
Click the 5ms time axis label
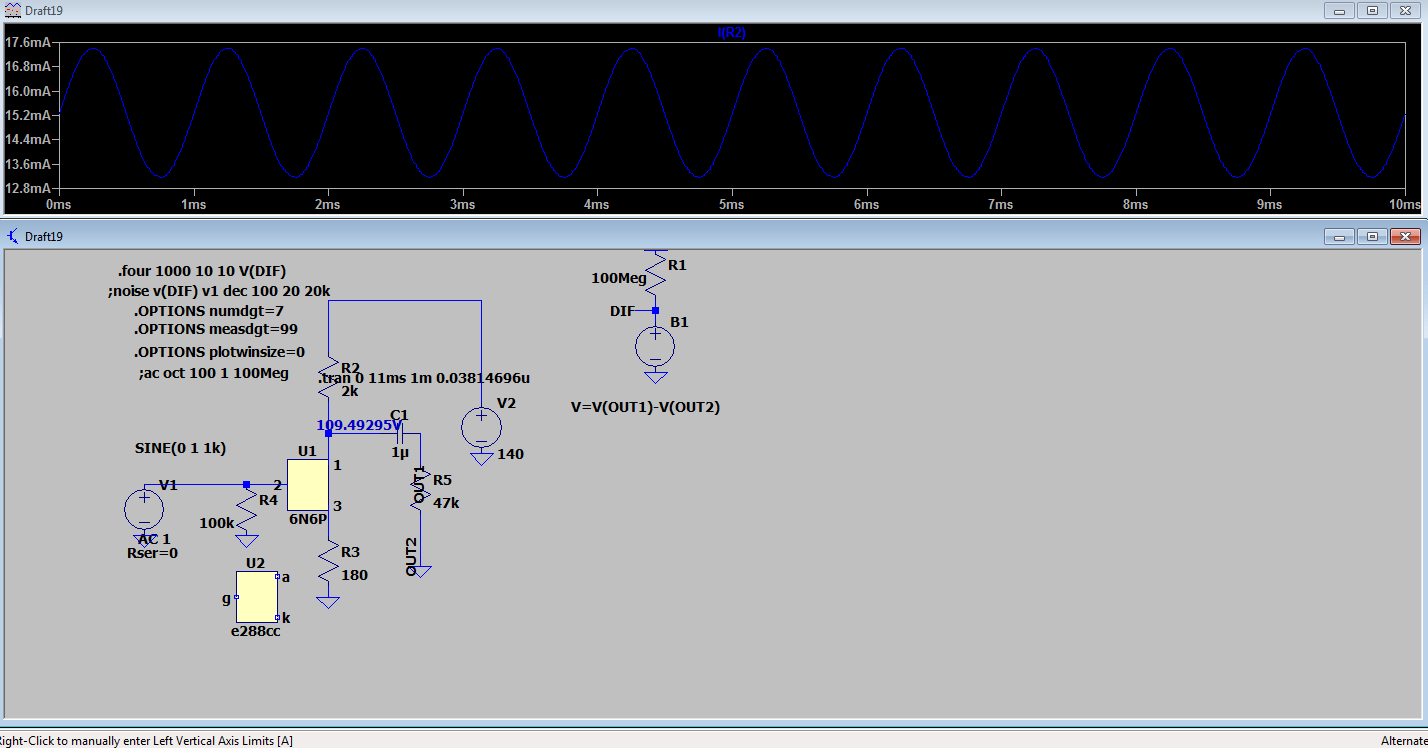(732, 204)
